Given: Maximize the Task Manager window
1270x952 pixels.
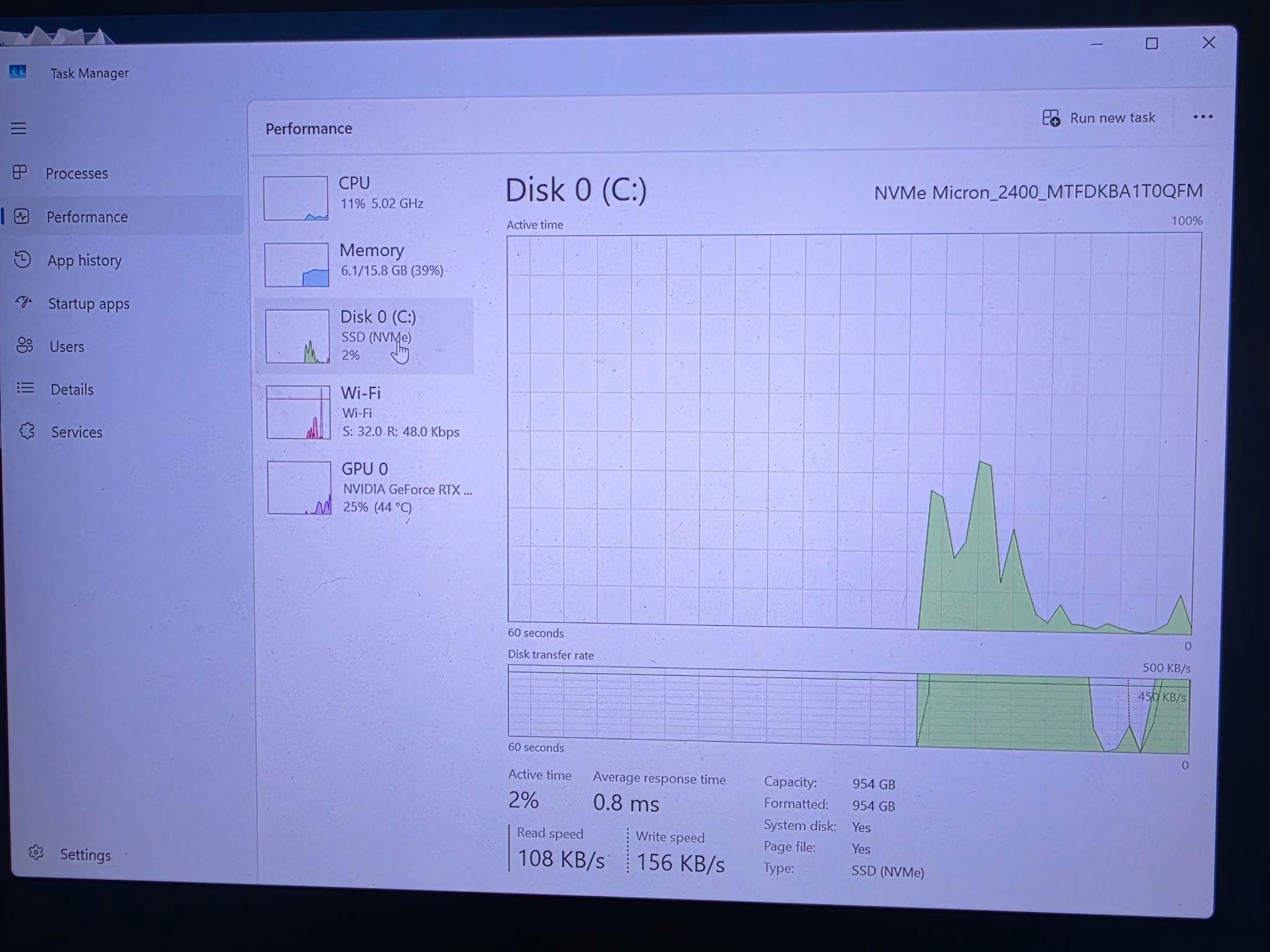Looking at the screenshot, I should (x=1152, y=43).
